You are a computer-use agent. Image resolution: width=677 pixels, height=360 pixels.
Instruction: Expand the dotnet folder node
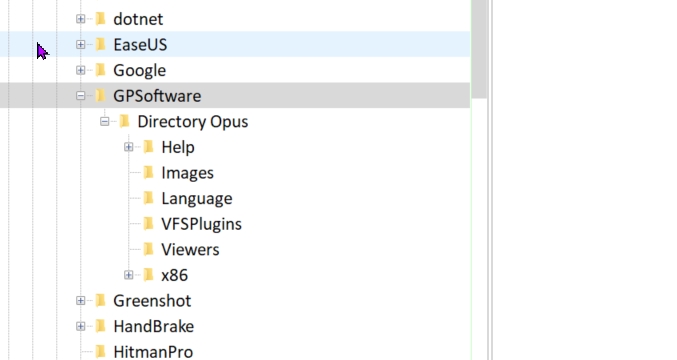pos(80,19)
